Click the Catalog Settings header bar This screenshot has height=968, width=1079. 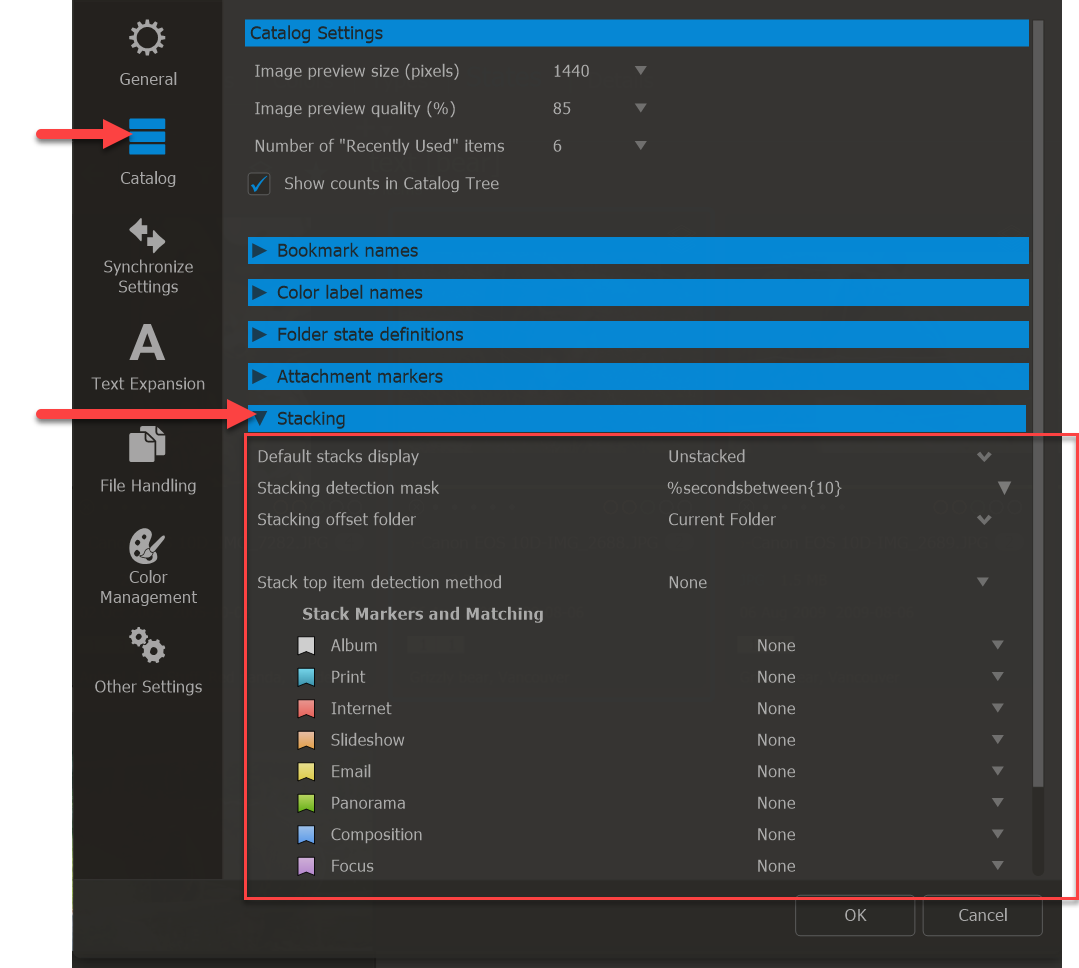[637, 33]
